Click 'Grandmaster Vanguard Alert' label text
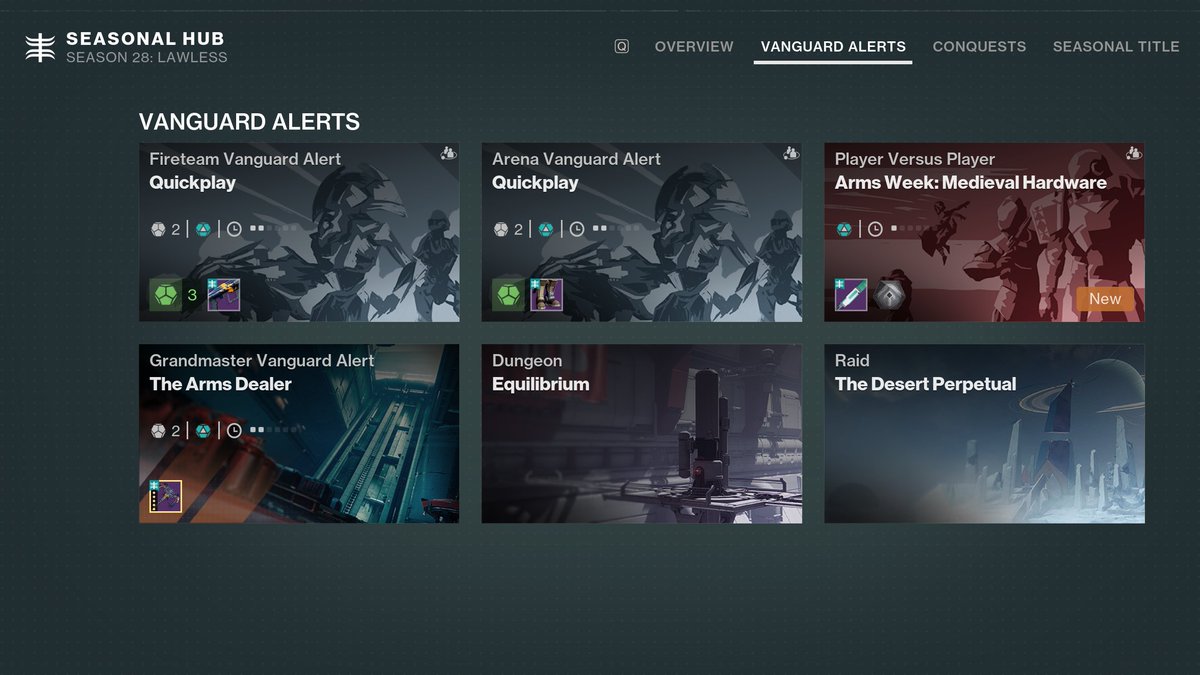This screenshot has height=675, width=1200. coord(262,360)
